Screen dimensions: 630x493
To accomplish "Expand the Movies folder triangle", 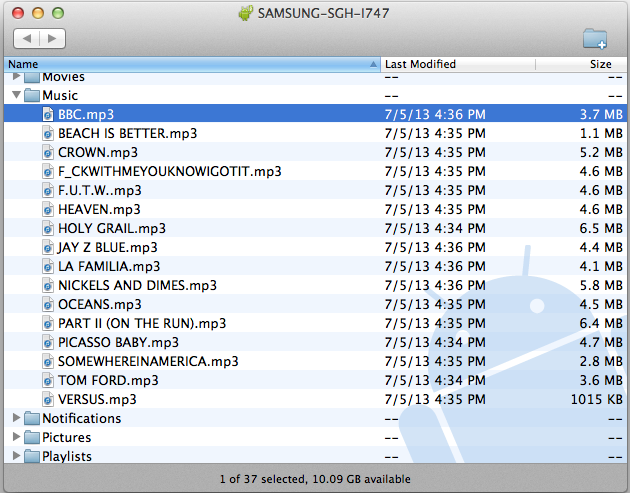I will (16, 76).
